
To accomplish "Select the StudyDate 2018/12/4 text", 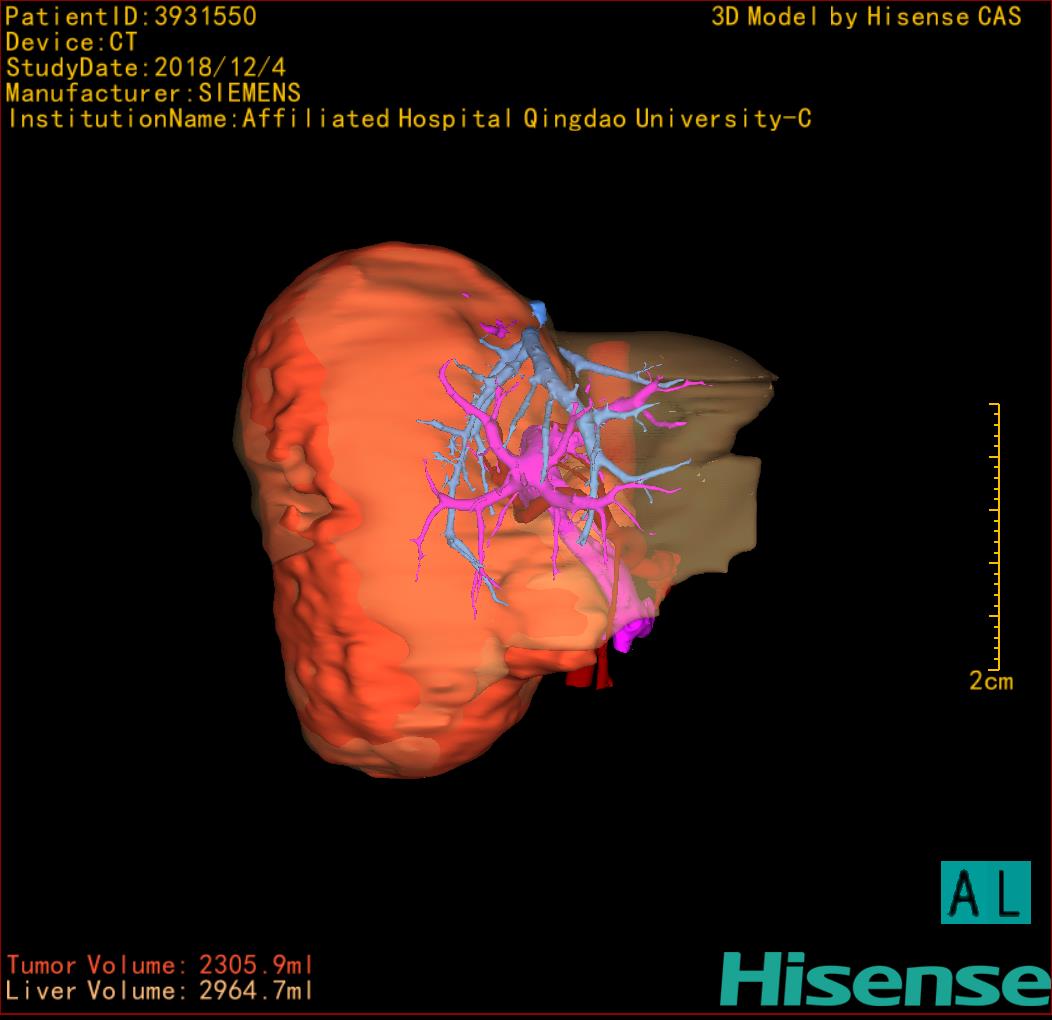I will pyautogui.click(x=146, y=68).
